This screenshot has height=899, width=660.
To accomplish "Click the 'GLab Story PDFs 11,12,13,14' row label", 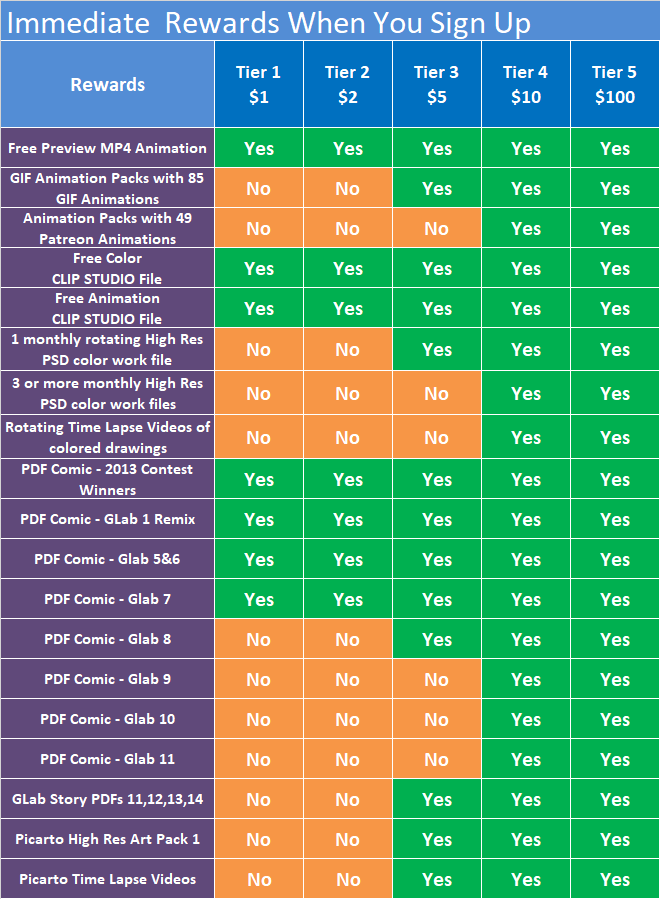I will (107, 799).
